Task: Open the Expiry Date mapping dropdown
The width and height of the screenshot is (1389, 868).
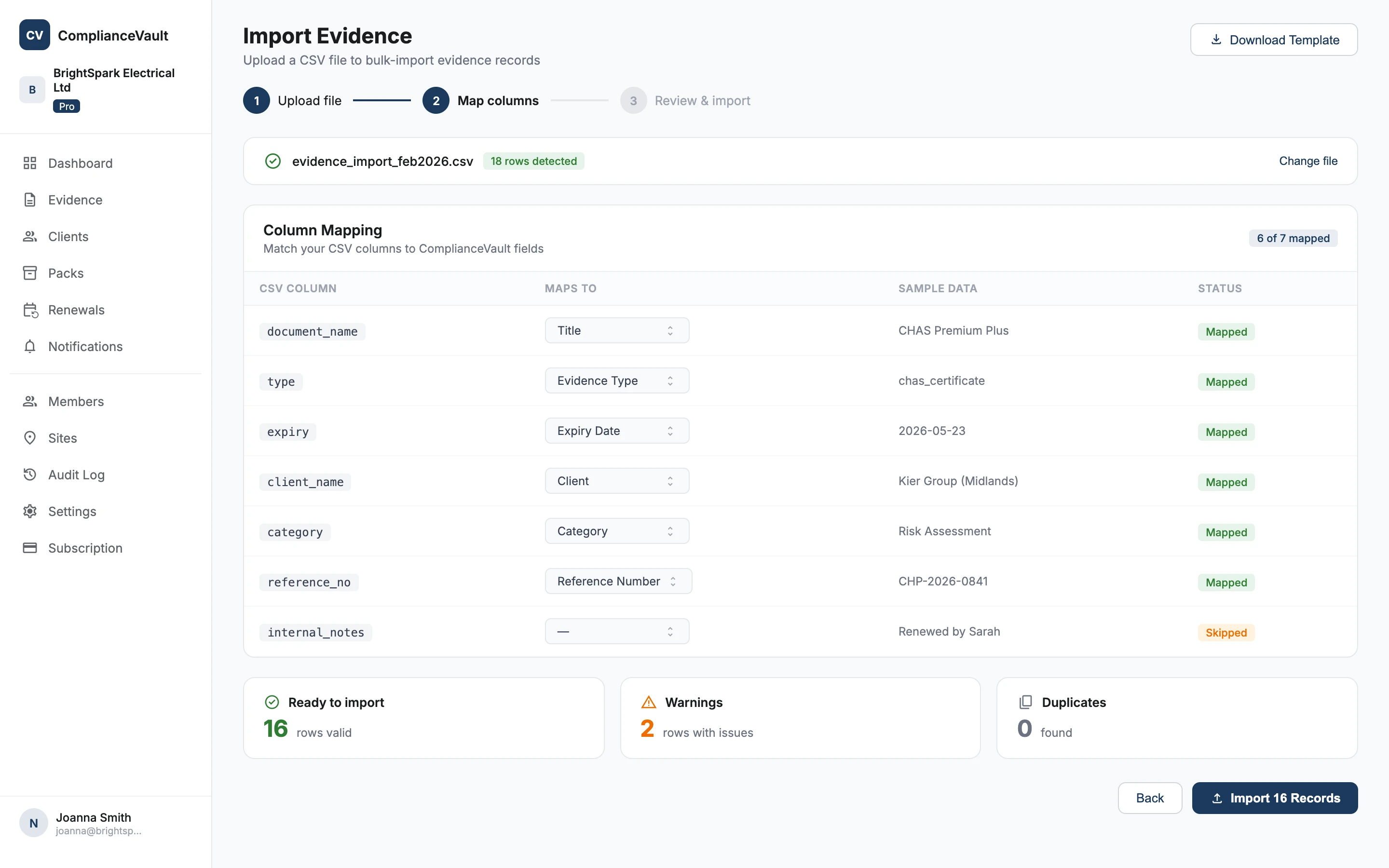Action: [x=616, y=430]
